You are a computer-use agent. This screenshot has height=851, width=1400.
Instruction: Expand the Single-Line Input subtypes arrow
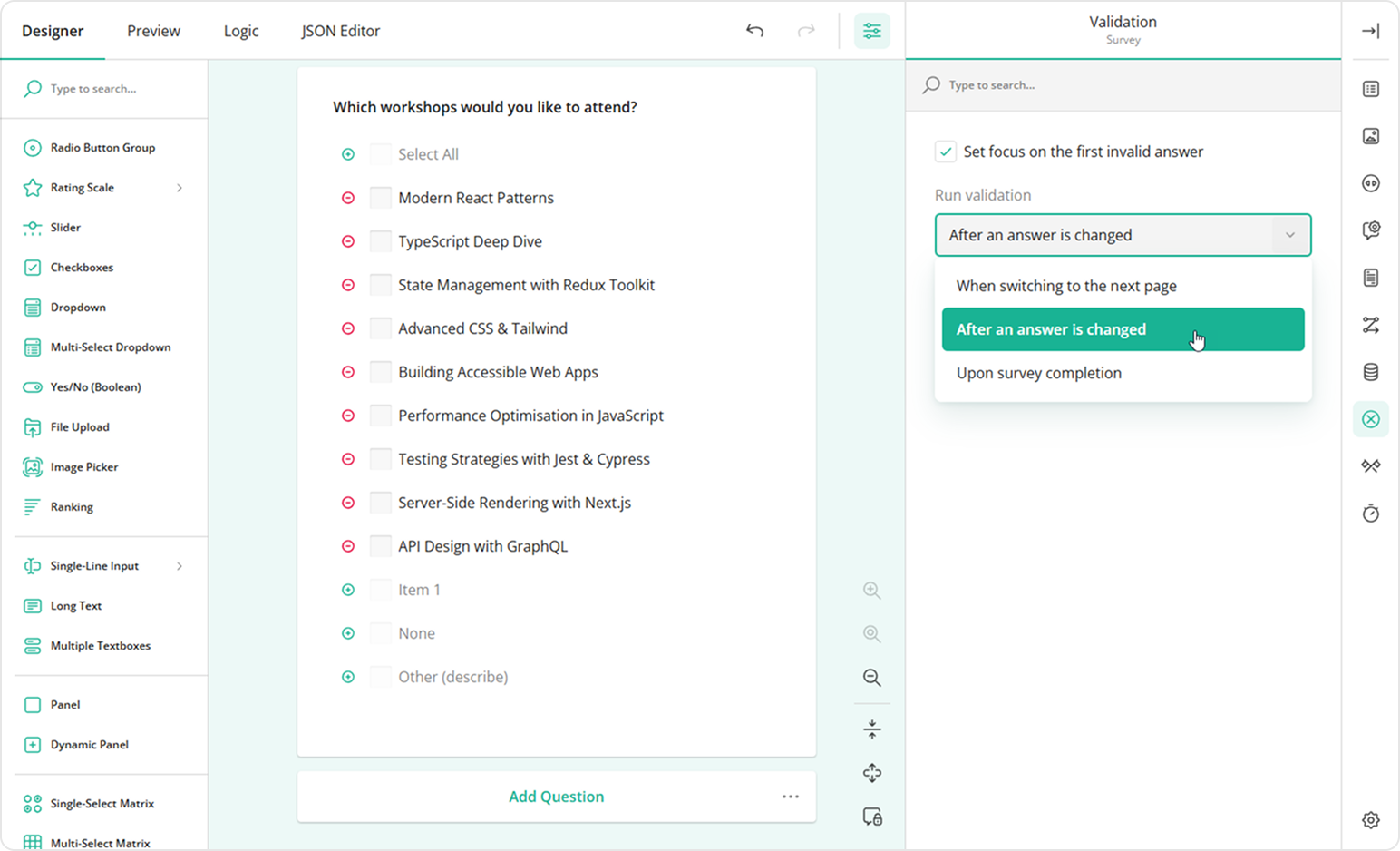point(180,566)
